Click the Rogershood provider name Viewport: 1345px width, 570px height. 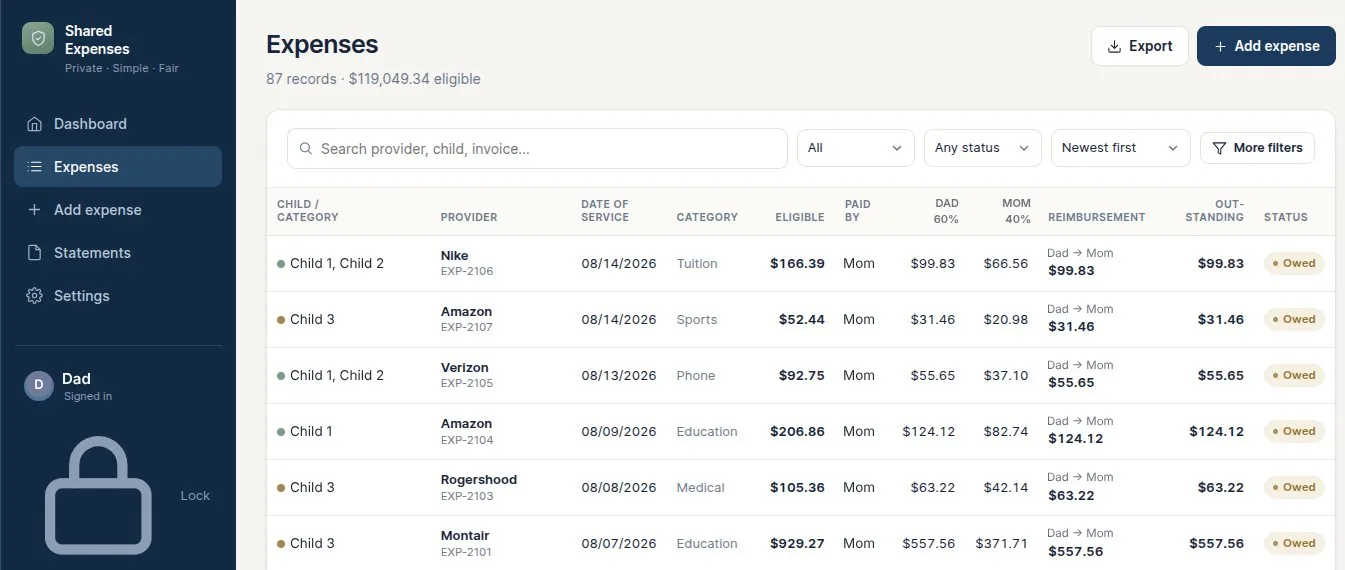479,480
